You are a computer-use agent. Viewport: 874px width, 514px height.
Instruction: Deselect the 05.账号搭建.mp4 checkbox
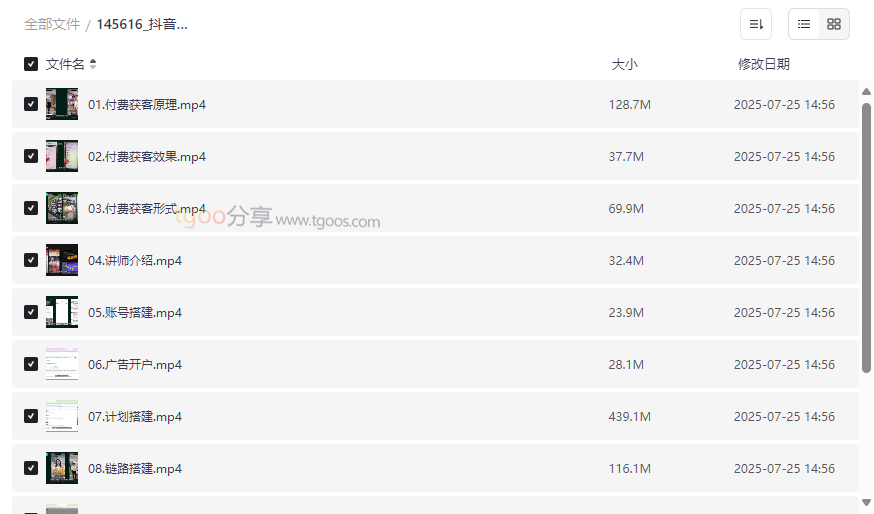coord(31,313)
